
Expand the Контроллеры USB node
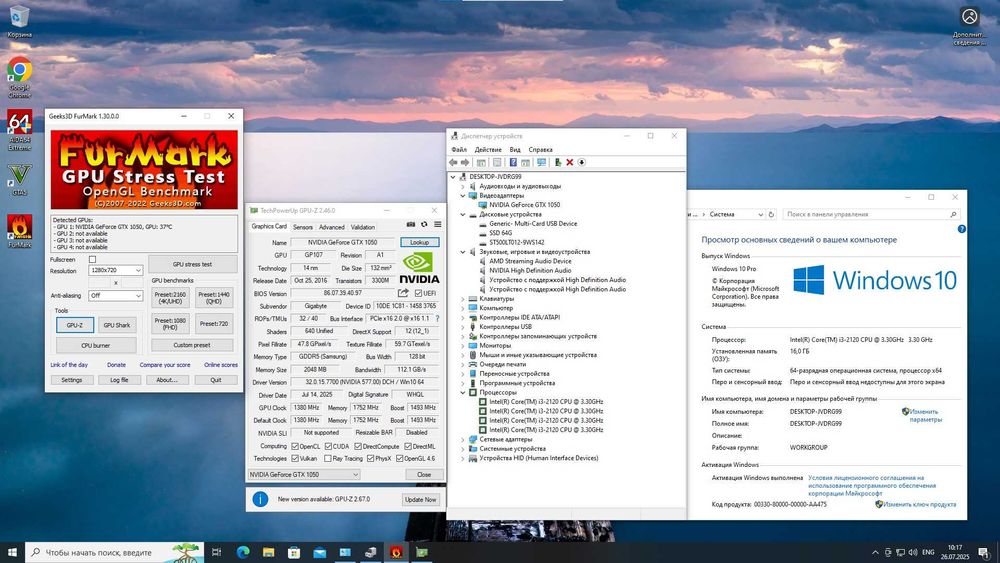[463, 326]
